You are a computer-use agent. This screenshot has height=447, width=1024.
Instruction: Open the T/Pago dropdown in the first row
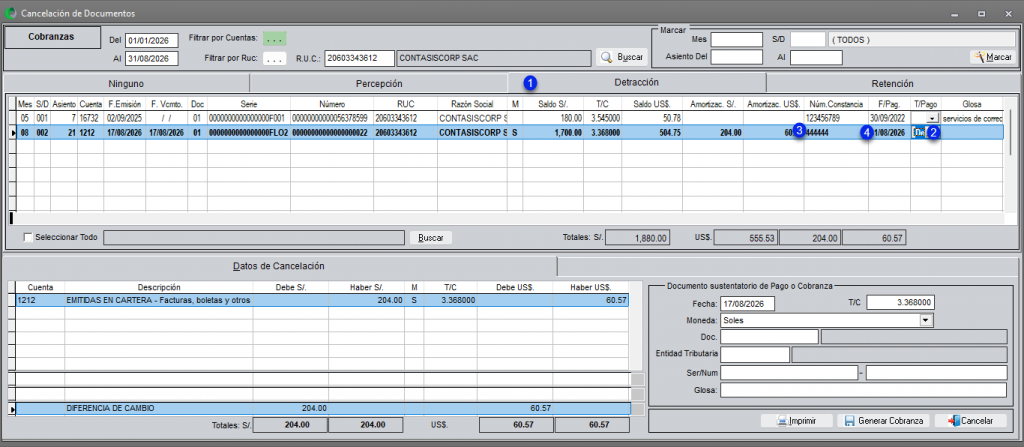(933, 118)
